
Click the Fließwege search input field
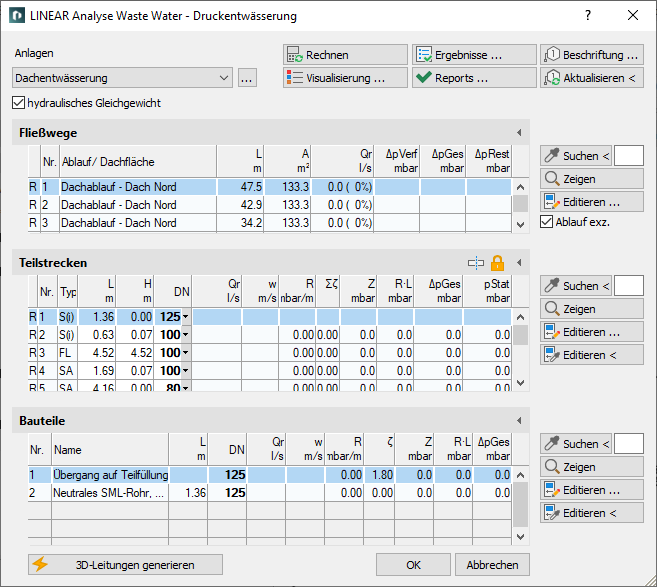click(x=629, y=156)
